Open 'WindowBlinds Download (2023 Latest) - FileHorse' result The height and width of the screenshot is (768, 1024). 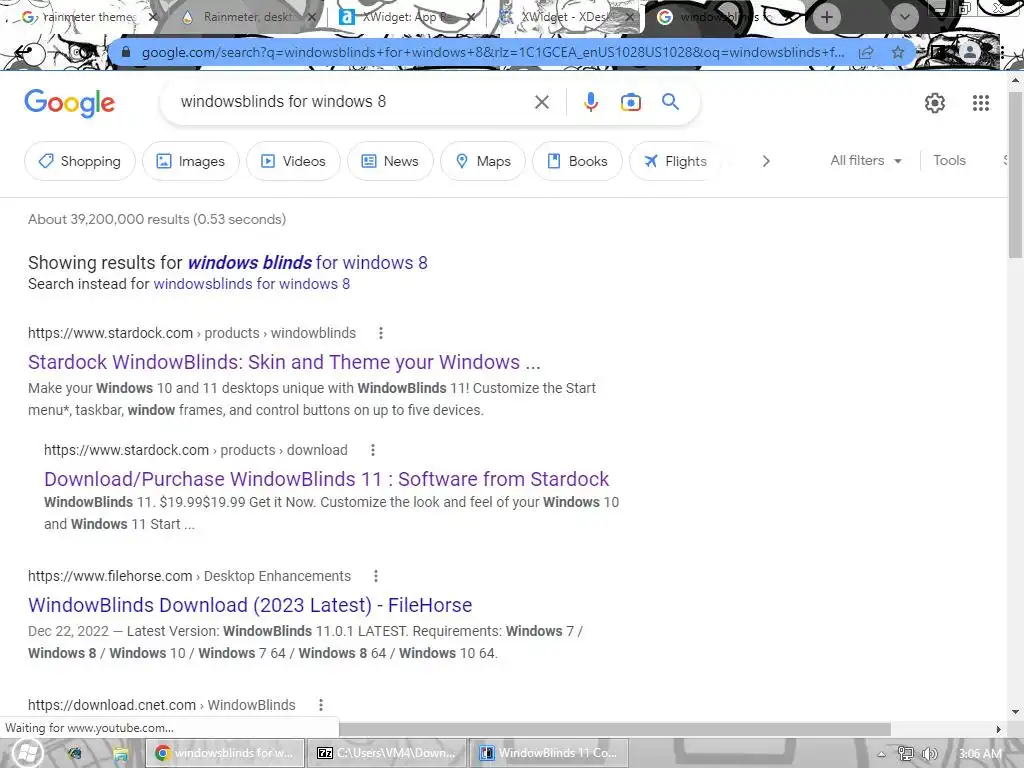(x=250, y=605)
